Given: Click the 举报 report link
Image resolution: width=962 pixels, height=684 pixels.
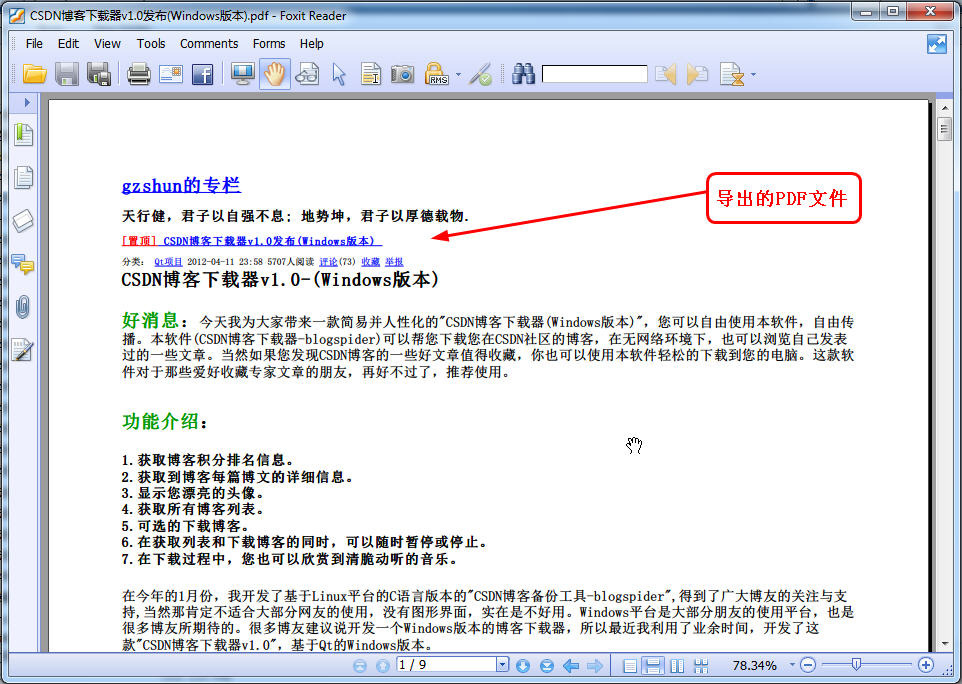Looking at the screenshot, I should click(x=394, y=262).
